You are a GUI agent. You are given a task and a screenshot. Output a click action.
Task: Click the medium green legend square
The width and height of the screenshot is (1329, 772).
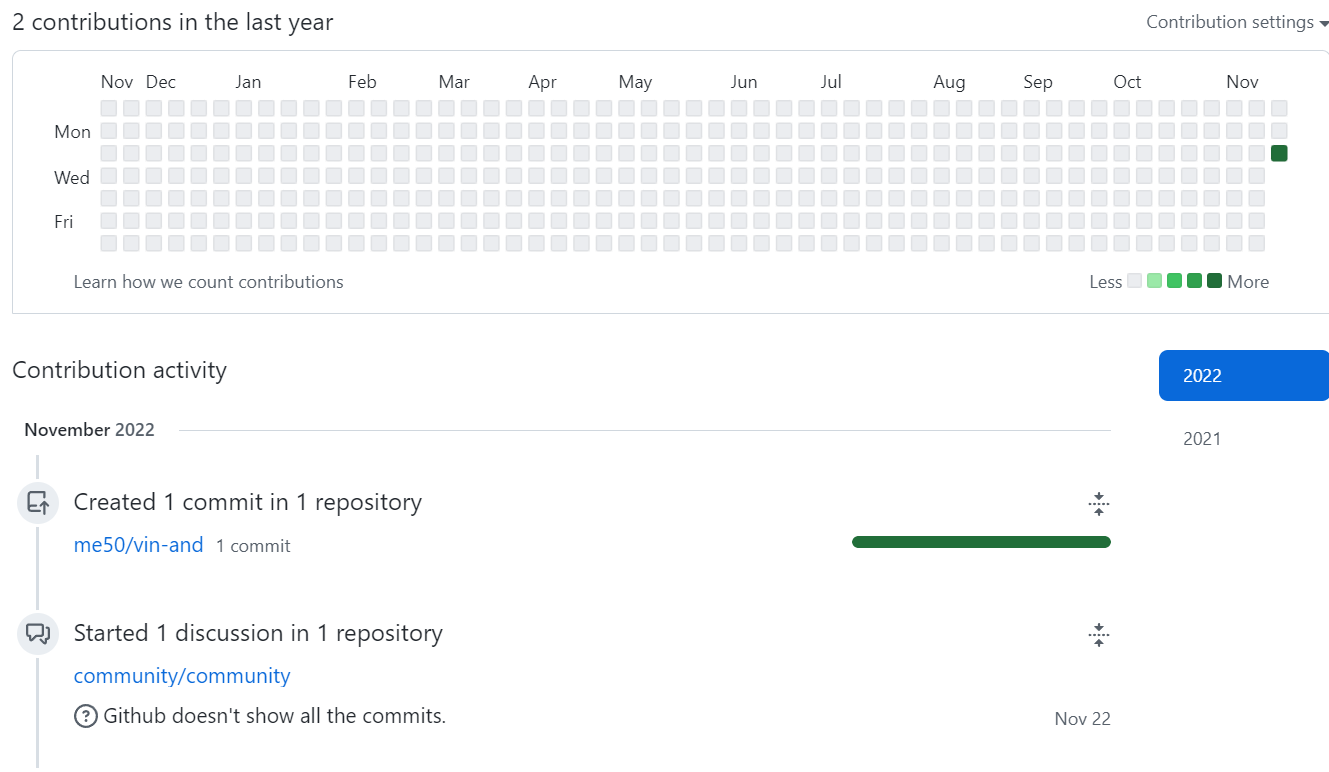tap(1173, 281)
